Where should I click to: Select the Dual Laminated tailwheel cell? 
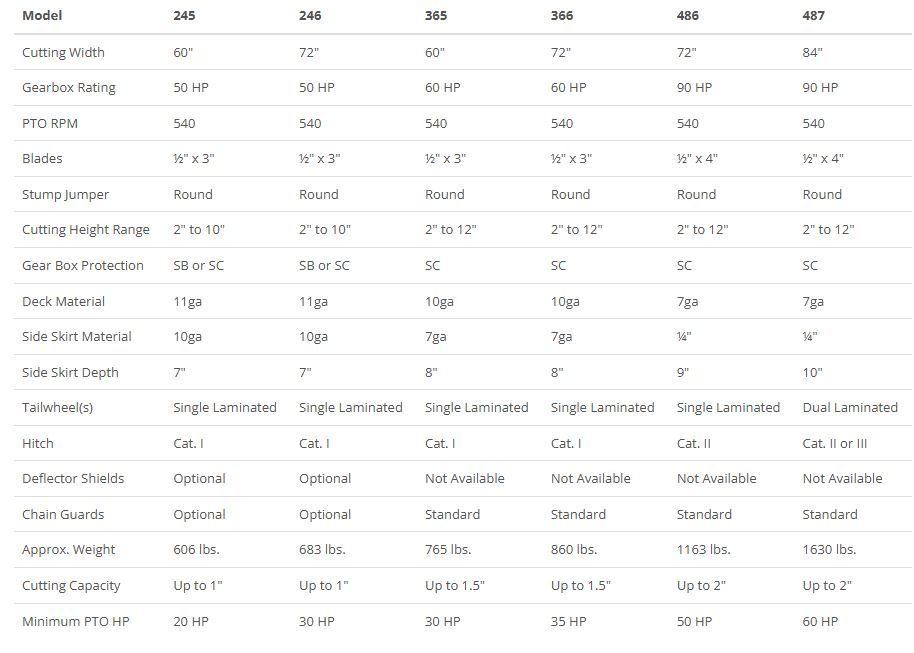coord(850,408)
